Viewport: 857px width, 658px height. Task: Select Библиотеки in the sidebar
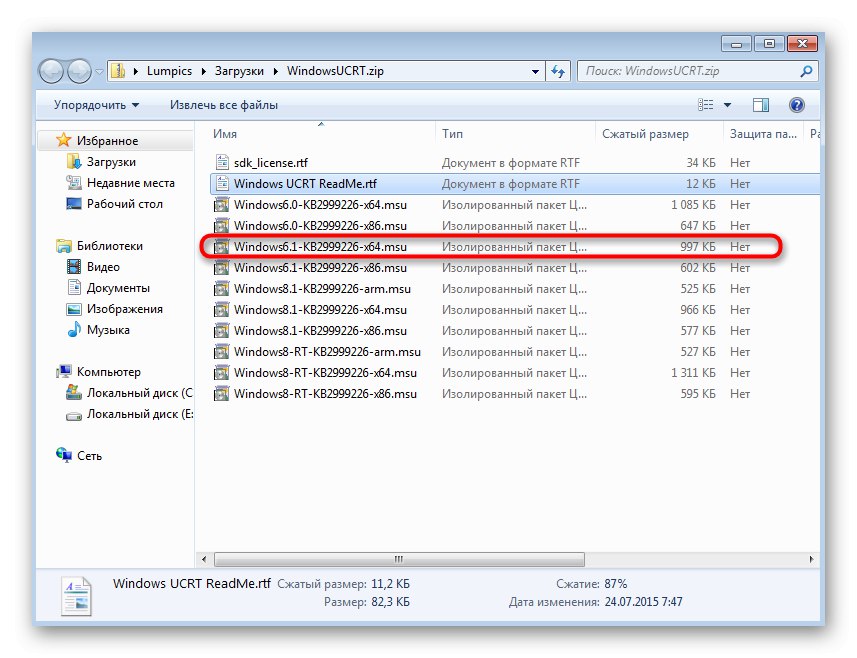coord(109,246)
